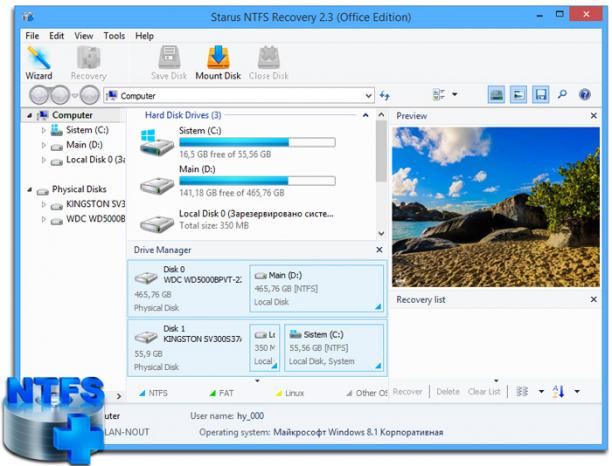
Task: Go back using the first round navigation button
Action: coord(39,95)
